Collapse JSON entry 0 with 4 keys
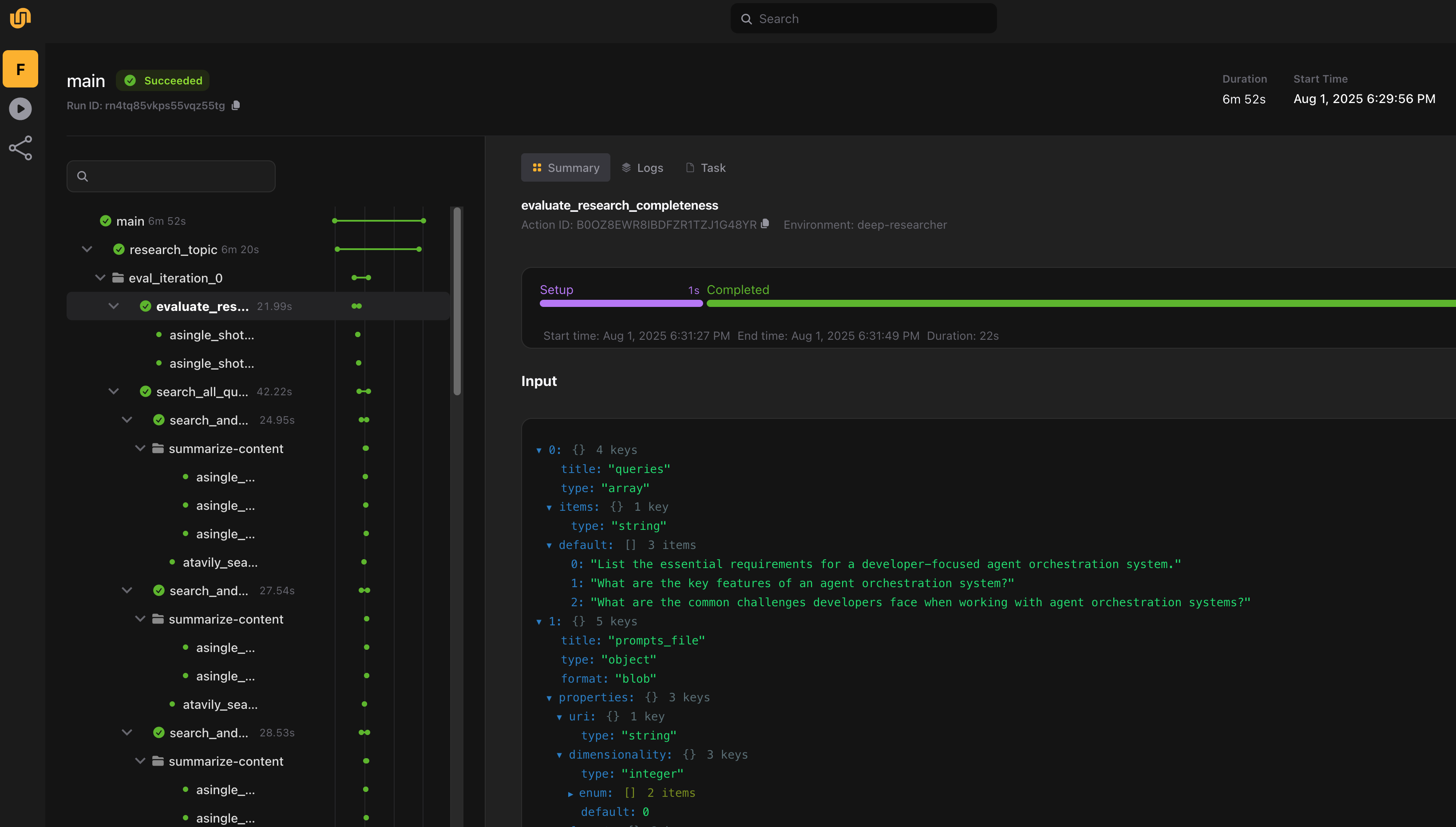 (539, 450)
